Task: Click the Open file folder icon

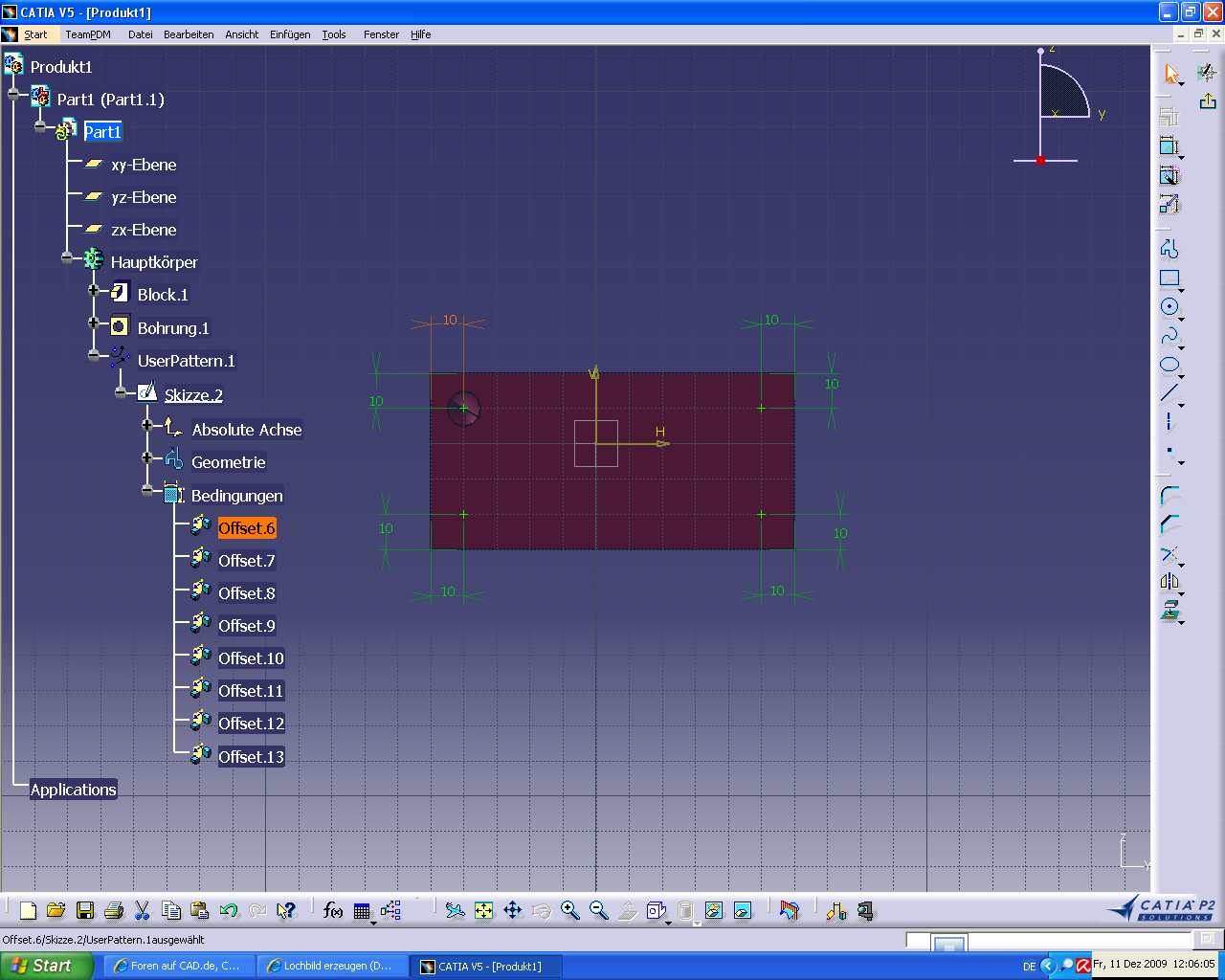Action: click(x=56, y=910)
